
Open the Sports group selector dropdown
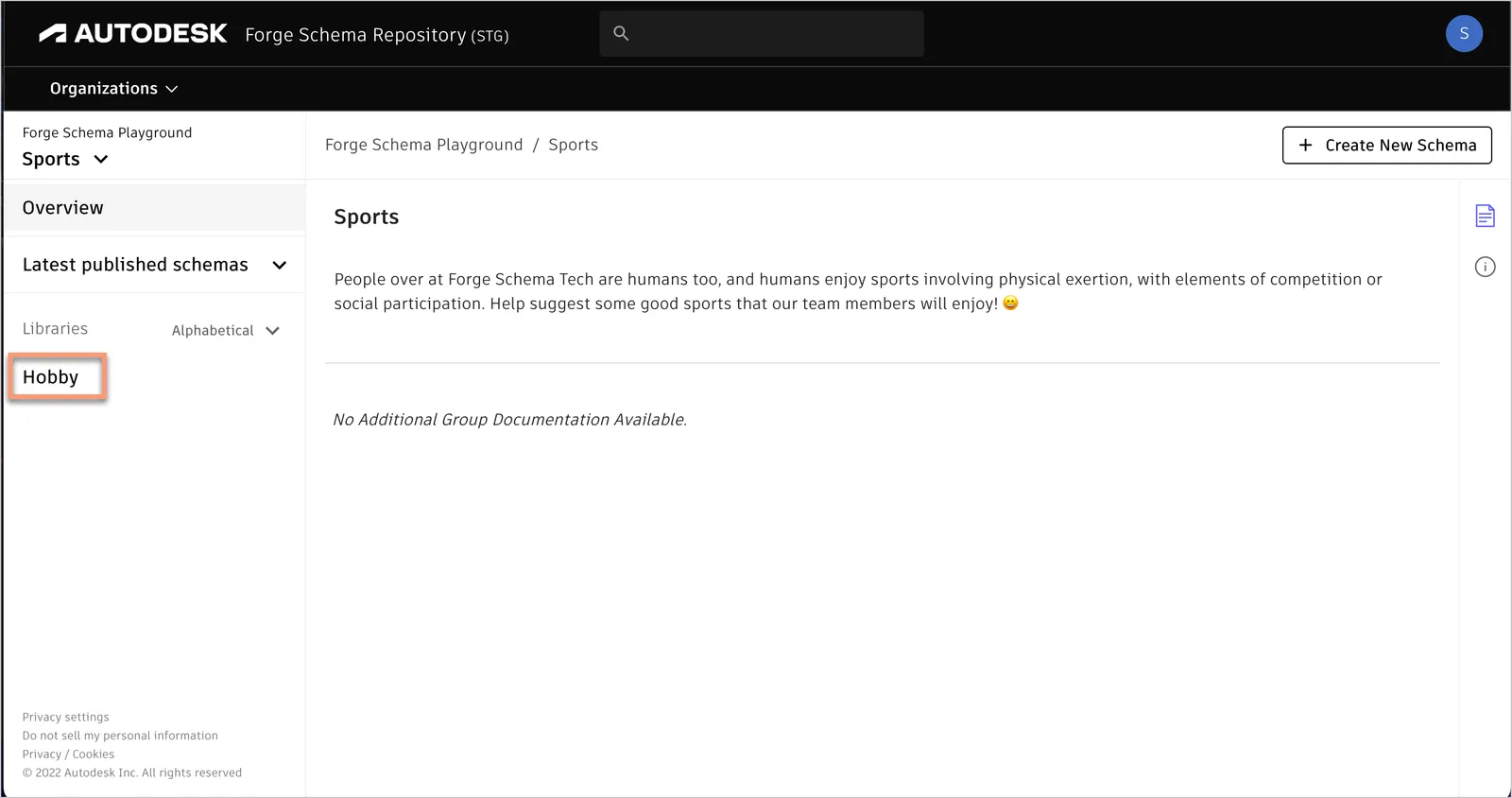coord(65,159)
